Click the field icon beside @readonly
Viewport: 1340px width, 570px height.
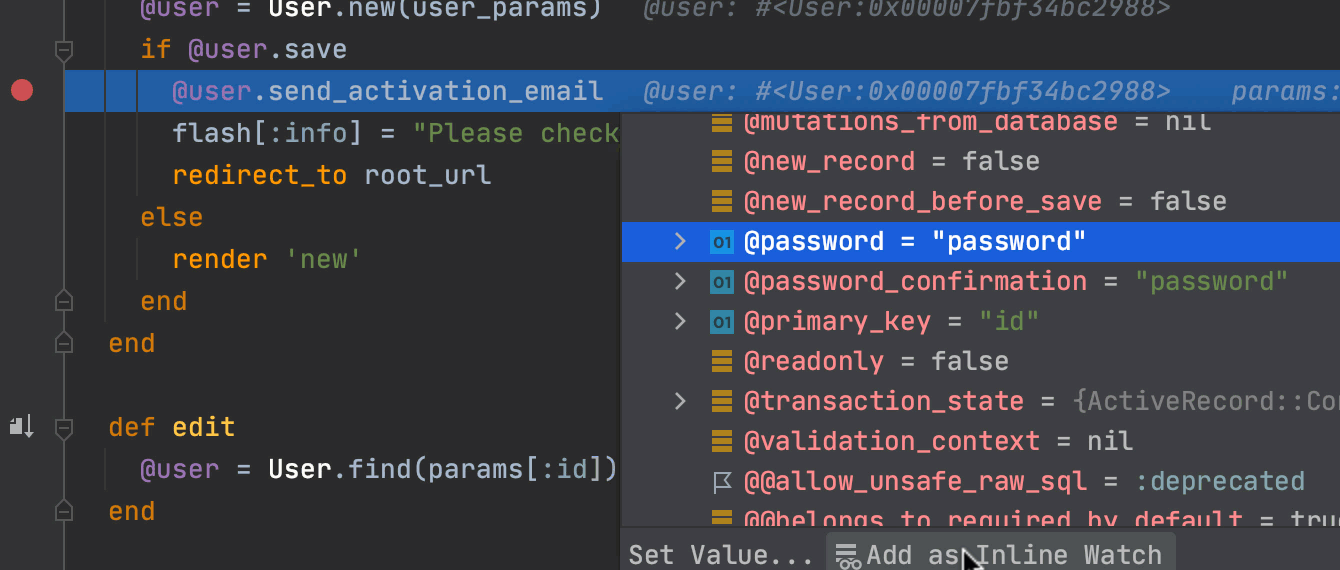coord(722,361)
